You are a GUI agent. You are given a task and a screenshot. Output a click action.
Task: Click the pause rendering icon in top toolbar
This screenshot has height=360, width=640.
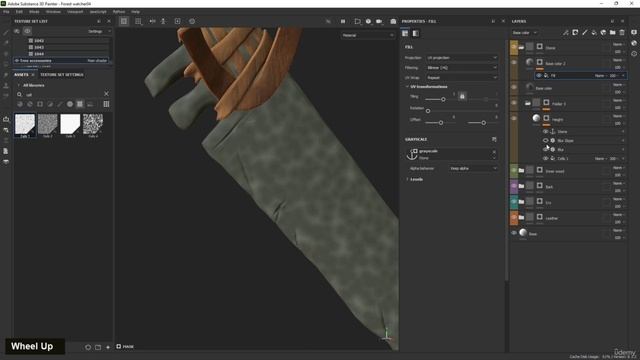coord(343,21)
